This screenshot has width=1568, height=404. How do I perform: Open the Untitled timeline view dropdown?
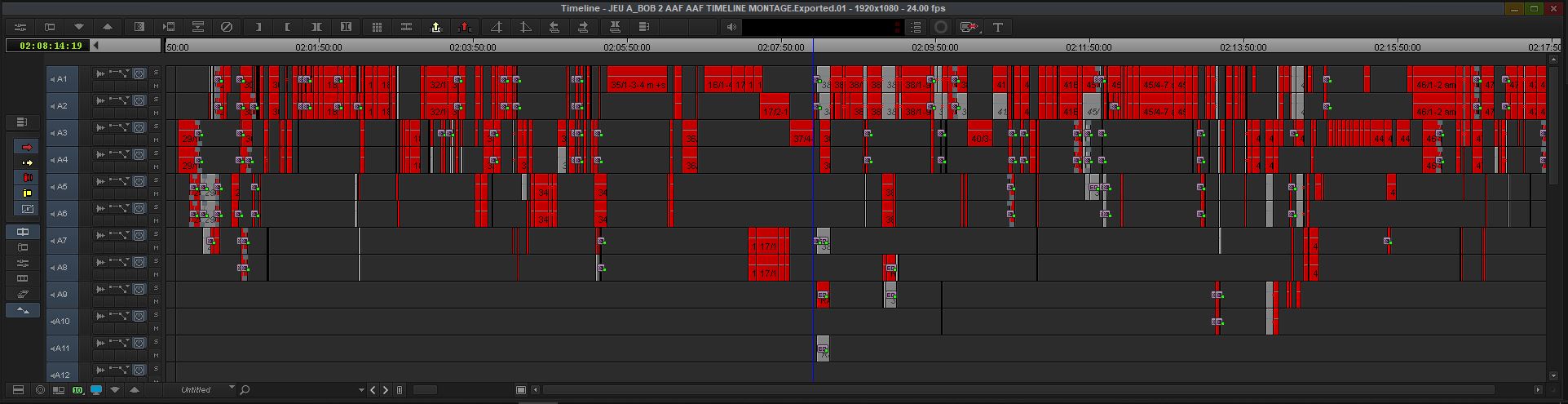click(232, 389)
